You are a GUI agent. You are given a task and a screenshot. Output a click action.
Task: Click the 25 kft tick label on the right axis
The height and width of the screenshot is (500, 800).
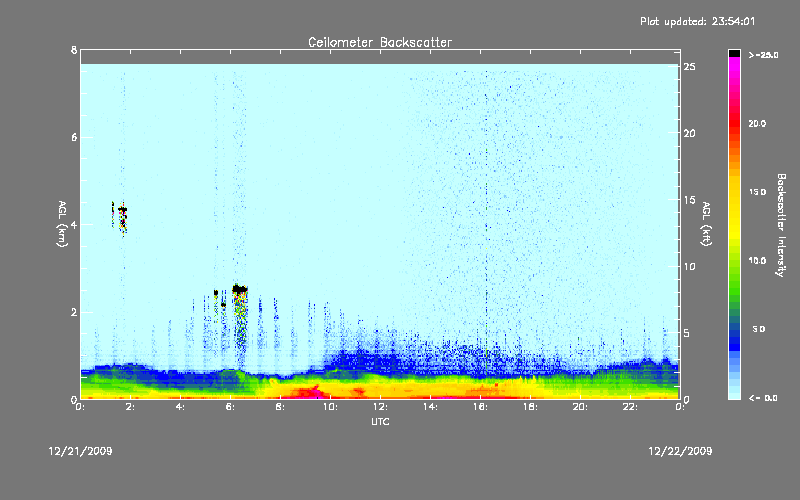tap(690, 67)
